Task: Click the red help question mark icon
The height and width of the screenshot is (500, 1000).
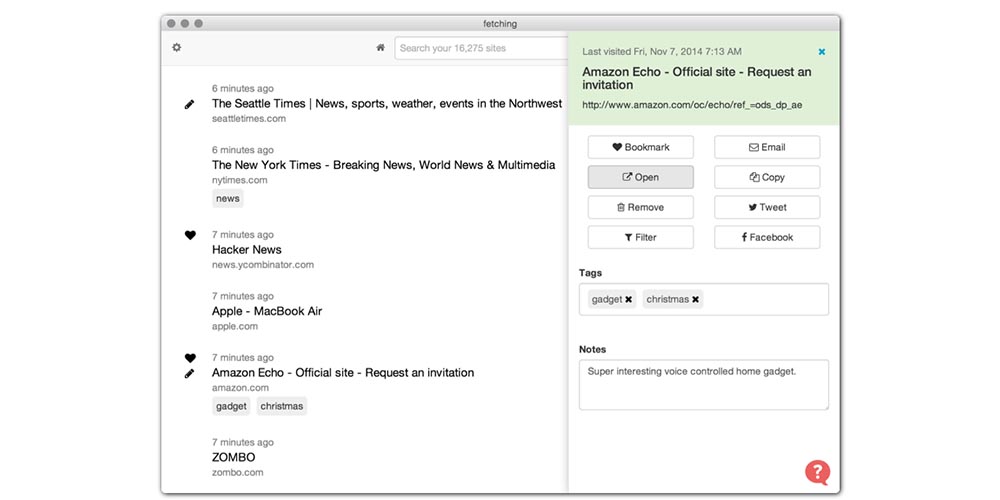Action: point(817,472)
